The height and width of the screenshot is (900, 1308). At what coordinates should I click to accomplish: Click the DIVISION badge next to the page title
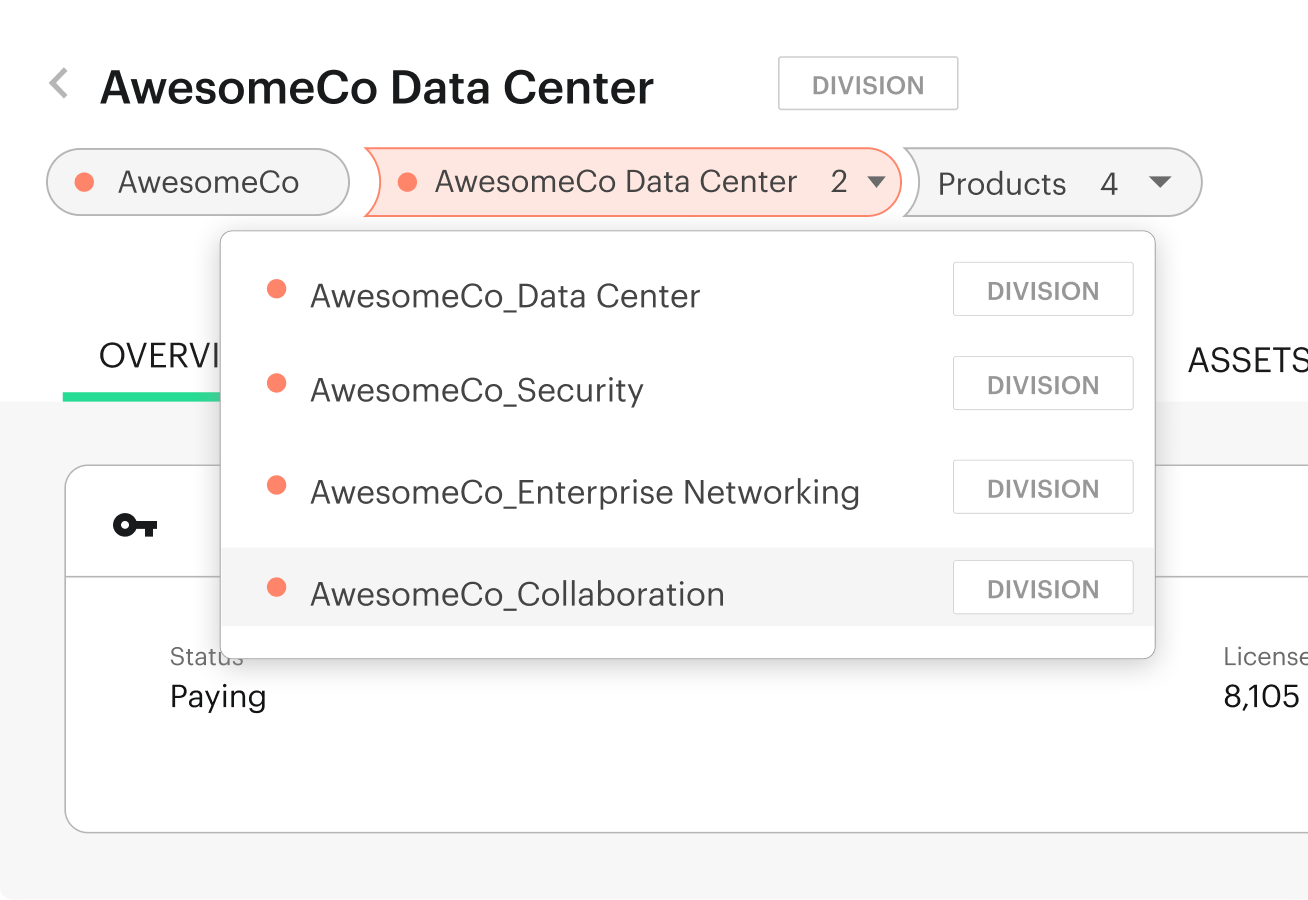click(867, 84)
